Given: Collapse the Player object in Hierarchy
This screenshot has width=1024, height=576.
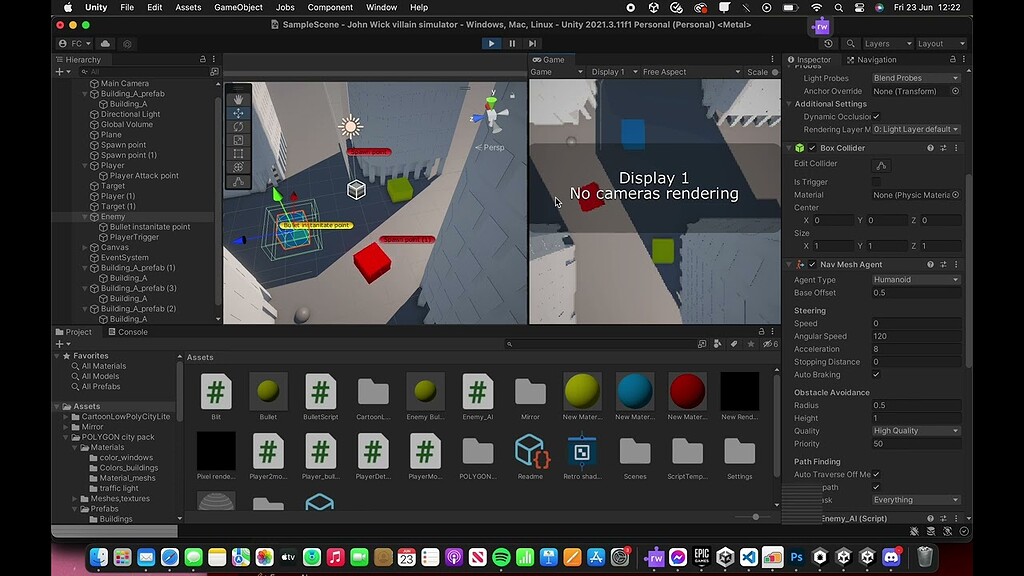Looking at the screenshot, I should point(85,166).
